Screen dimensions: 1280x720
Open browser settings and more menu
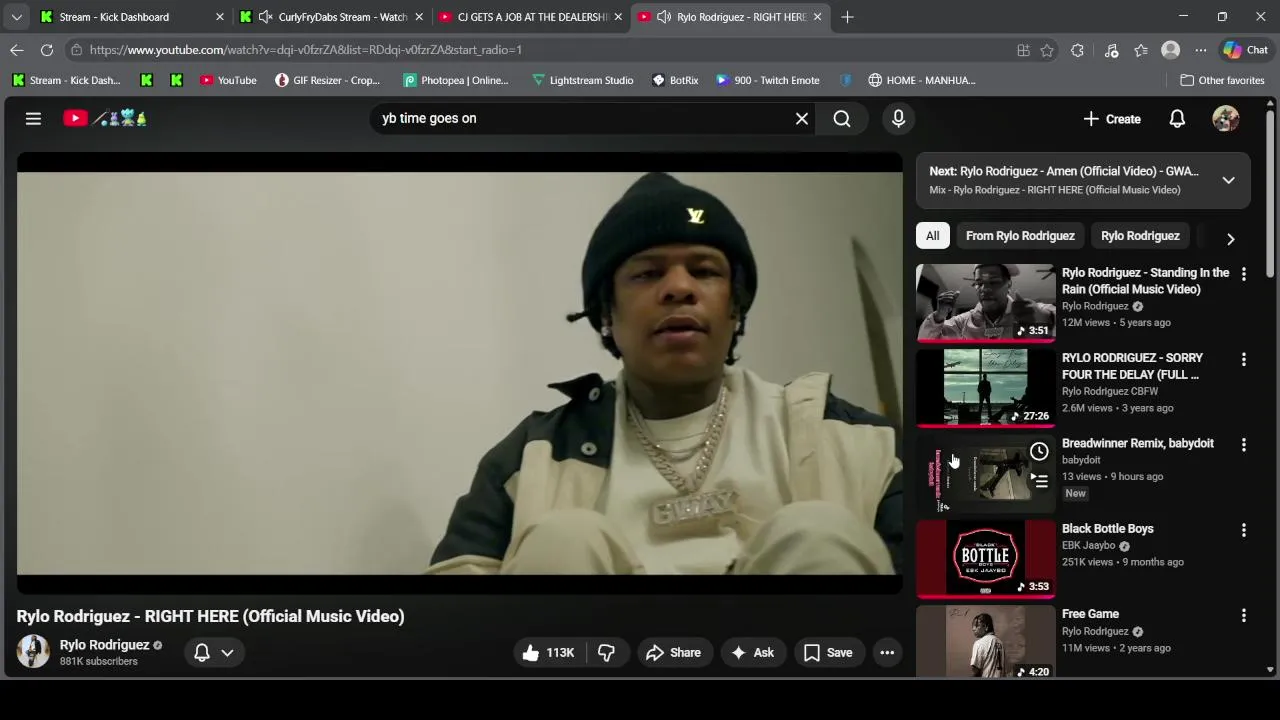1200,50
